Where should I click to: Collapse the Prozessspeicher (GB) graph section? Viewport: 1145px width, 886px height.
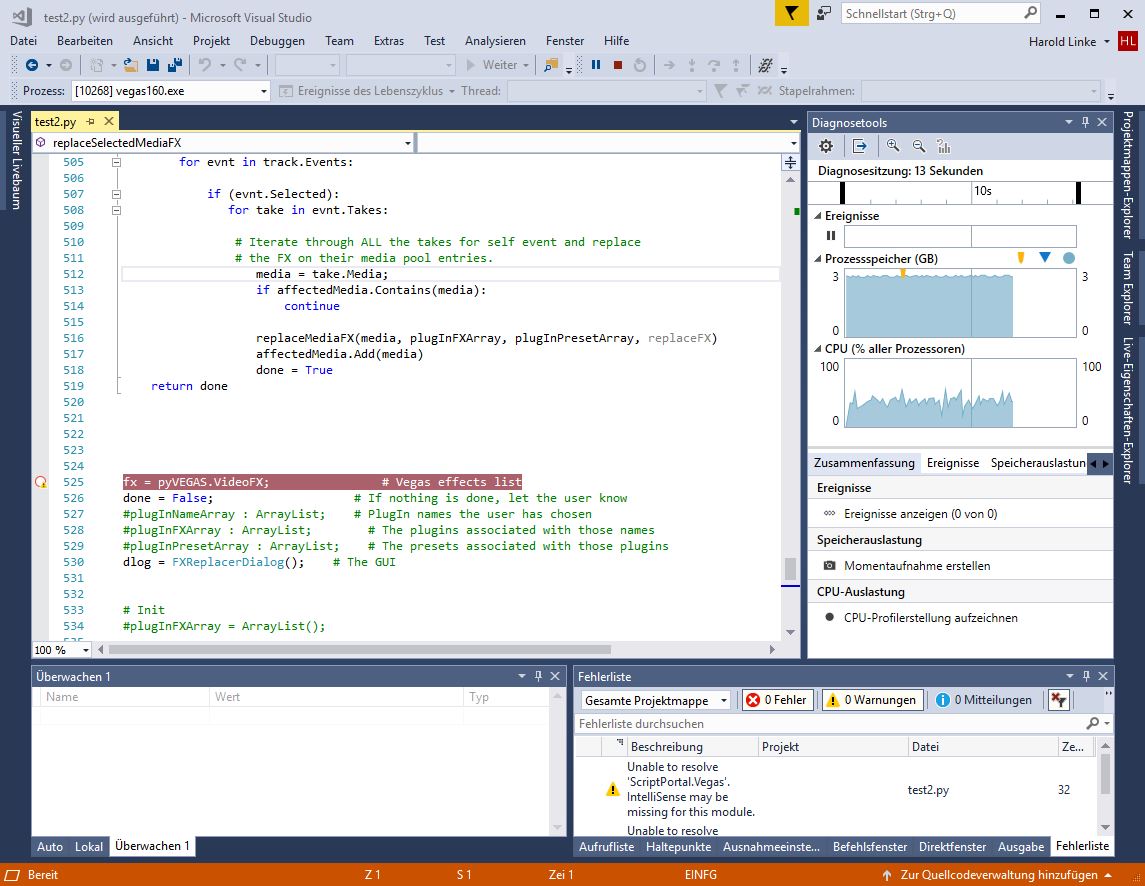click(x=818, y=259)
